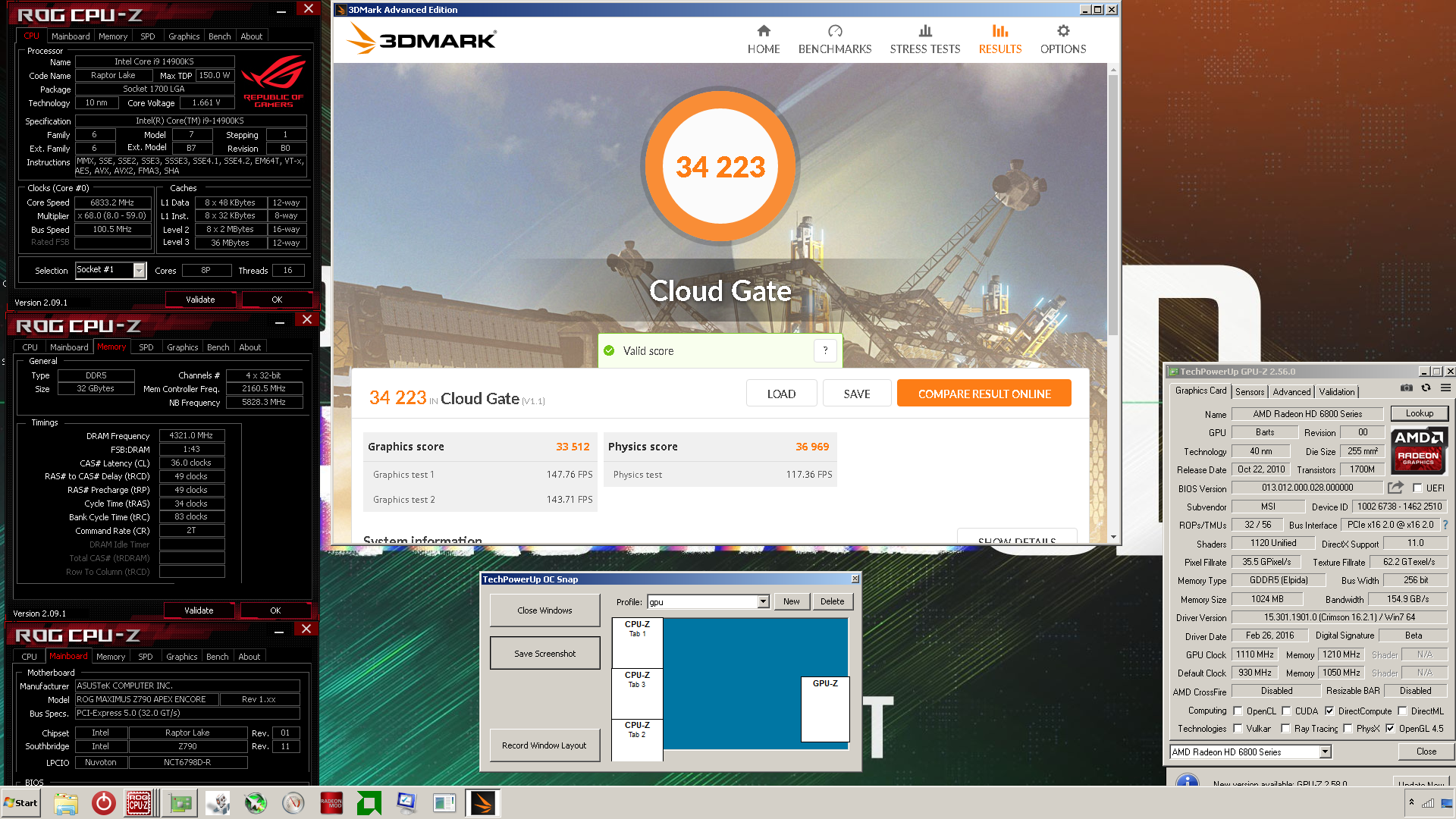Toggle the OpenCL checkbox
The height and width of the screenshot is (819, 1456).
tap(1238, 711)
